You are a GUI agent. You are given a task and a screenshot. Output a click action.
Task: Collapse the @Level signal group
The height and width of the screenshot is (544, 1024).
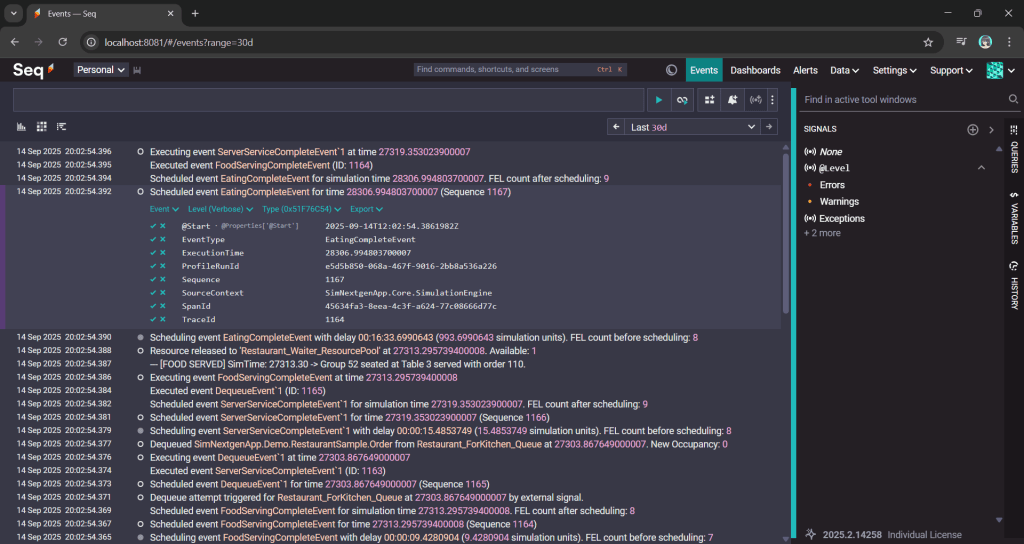pos(981,168)
